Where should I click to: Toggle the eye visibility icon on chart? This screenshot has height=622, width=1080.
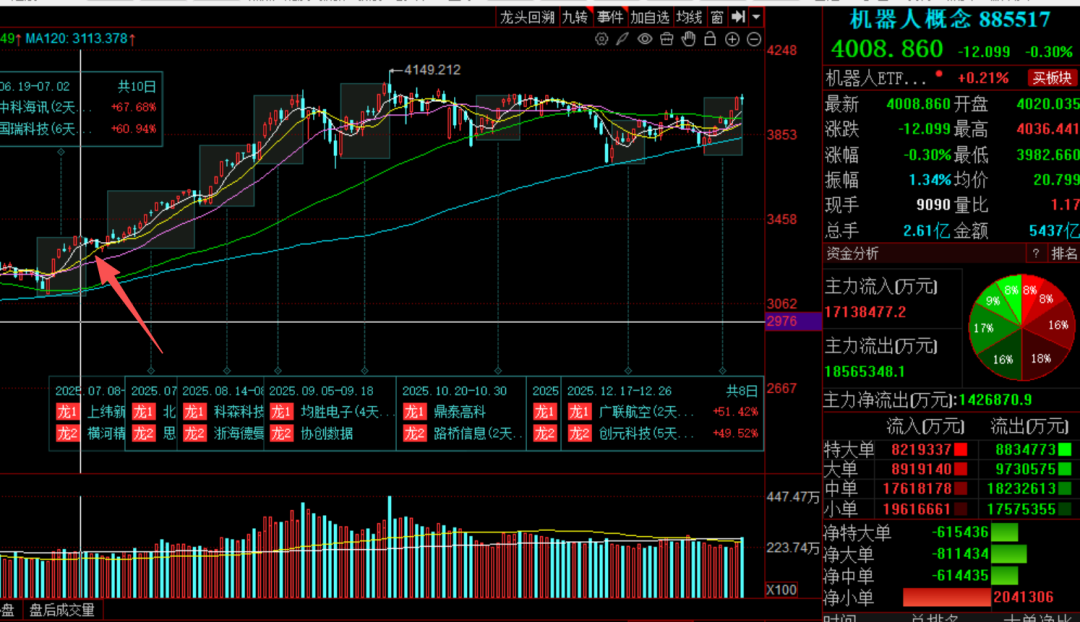click(644, 39)
